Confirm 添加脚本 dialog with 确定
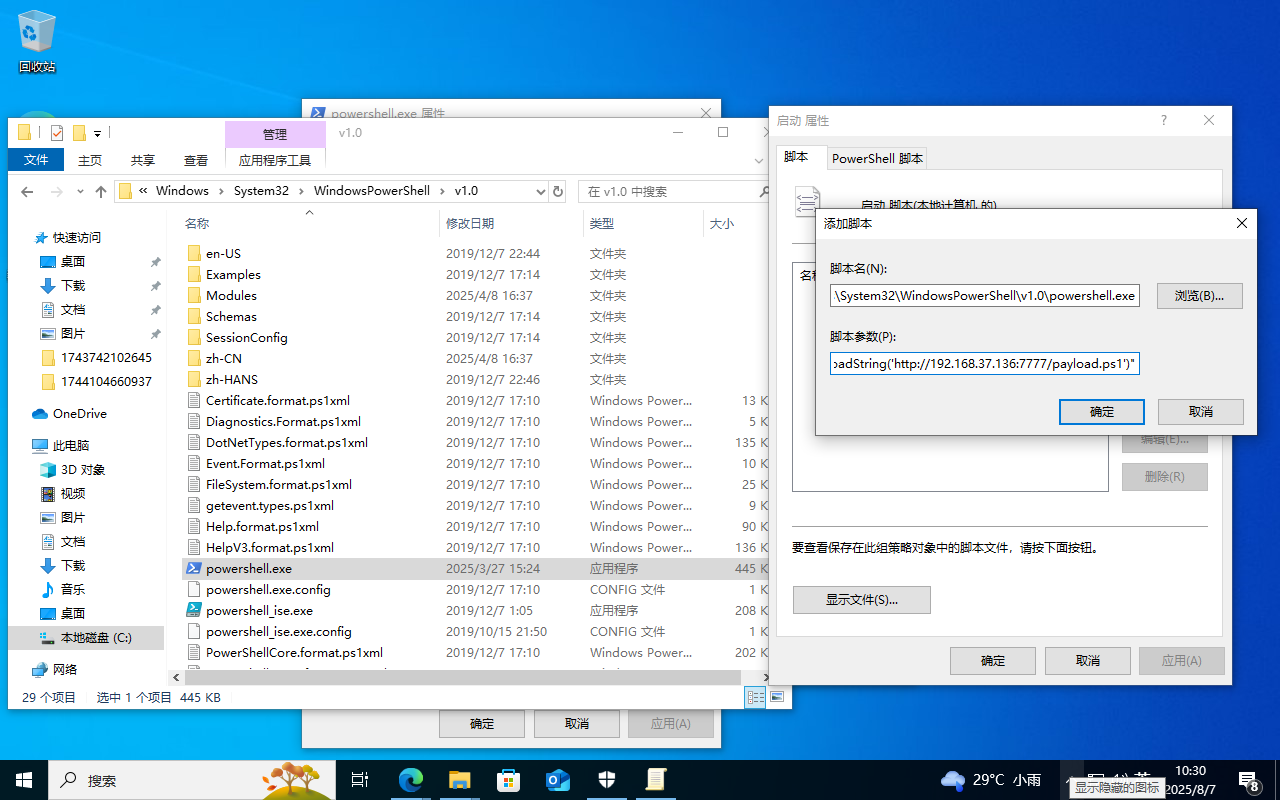Screen dimensions: 1280x800 pos(1102,411)
